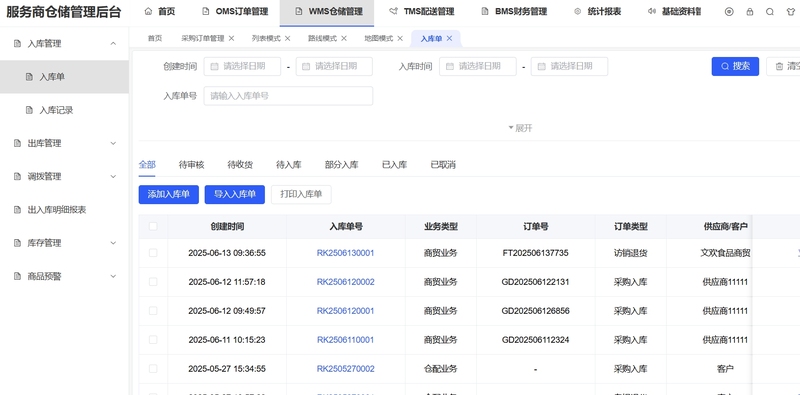Click the calendar icon in 创建时间 end date
Viewport: 800px width, 395px height.
click(306, 66)
